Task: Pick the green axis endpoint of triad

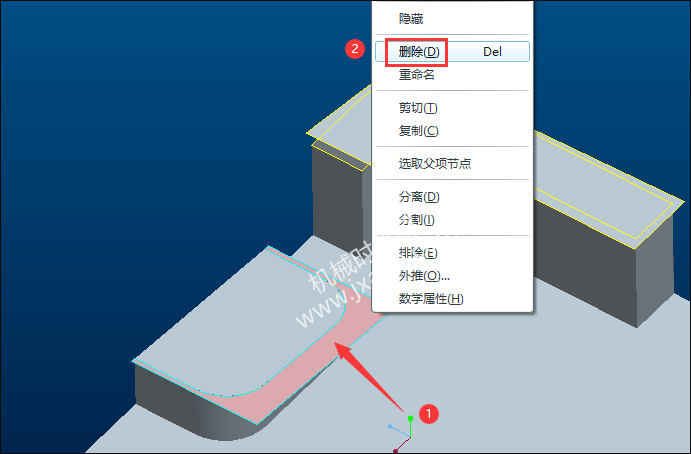Action: (410, 418)
